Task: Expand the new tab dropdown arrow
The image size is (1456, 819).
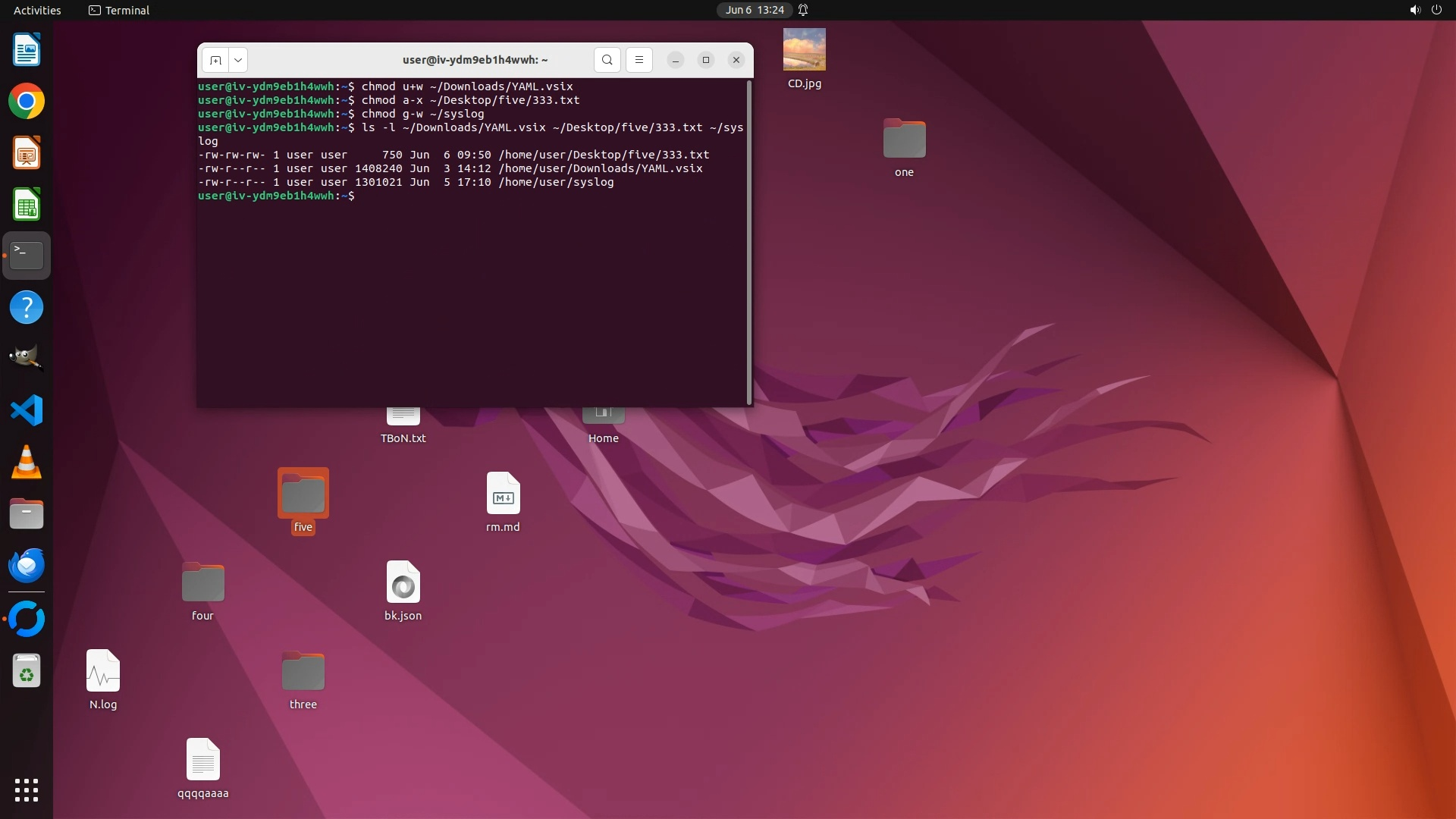Action: (x=238, y=60)
